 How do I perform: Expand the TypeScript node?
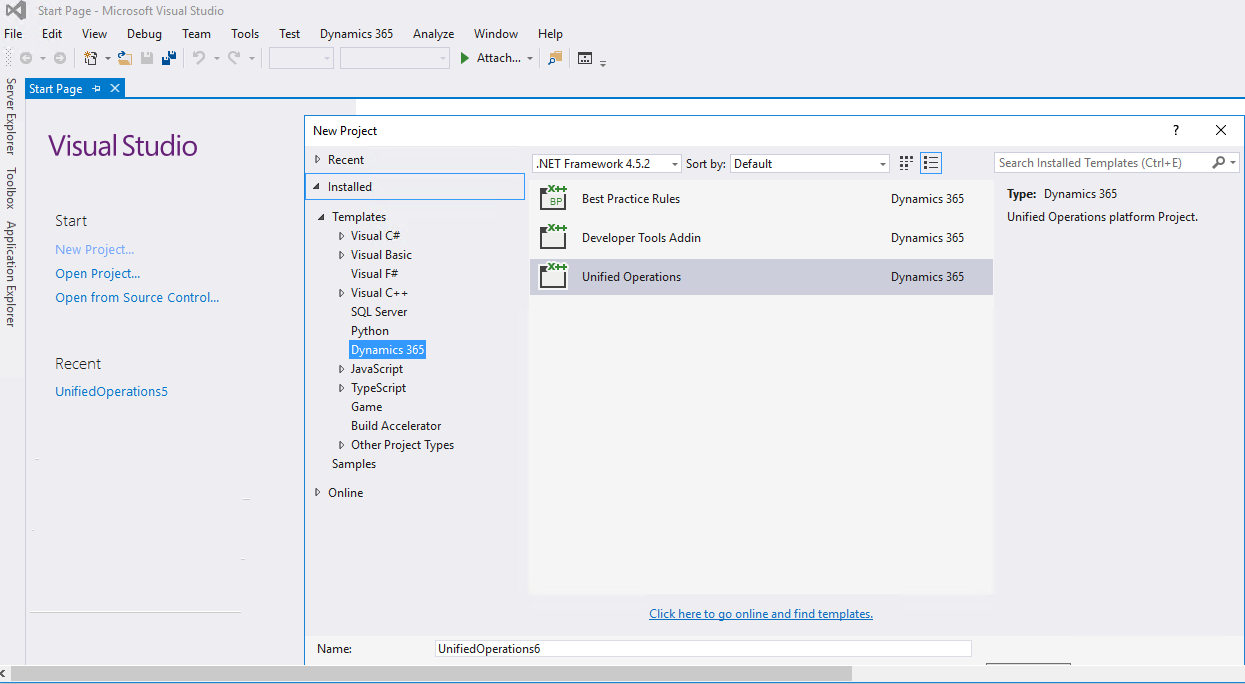pos(341,388)
